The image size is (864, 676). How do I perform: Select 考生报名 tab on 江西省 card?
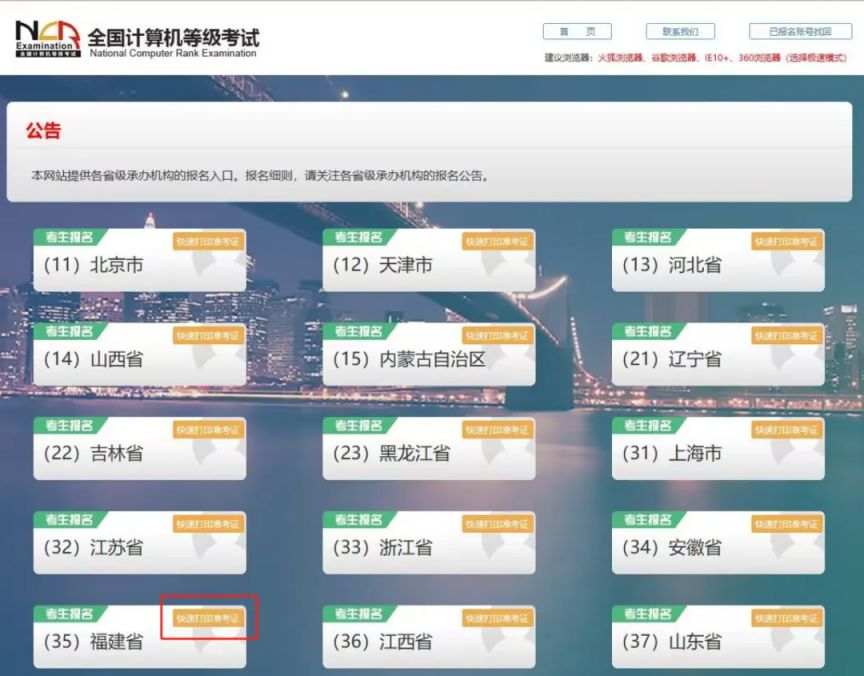coord(358,614)
